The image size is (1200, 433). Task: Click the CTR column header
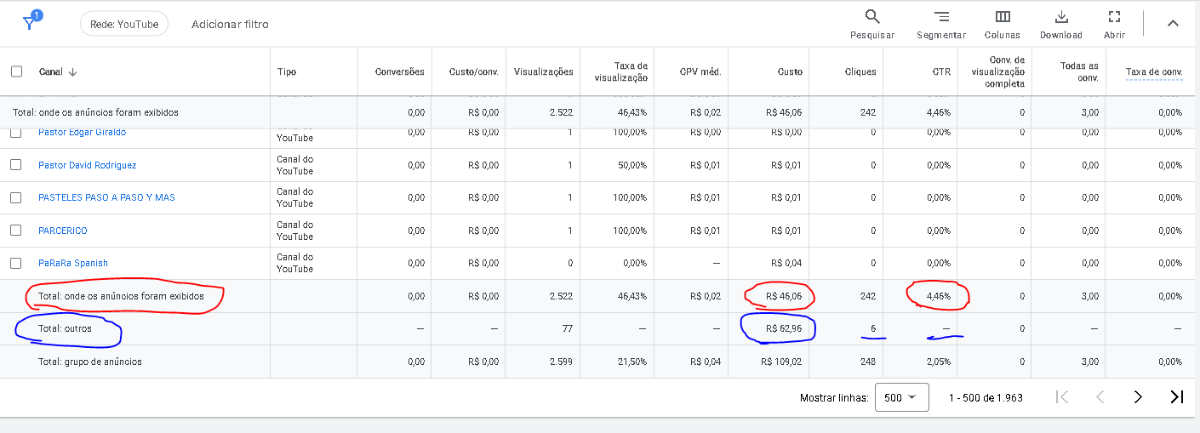click(941, 72)
